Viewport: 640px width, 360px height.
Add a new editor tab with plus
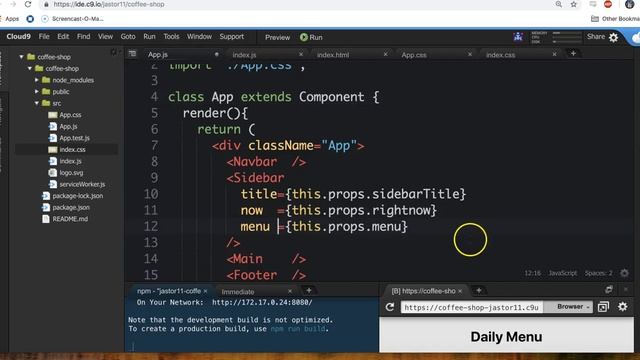pyautogui.click(x=573, y=53)
